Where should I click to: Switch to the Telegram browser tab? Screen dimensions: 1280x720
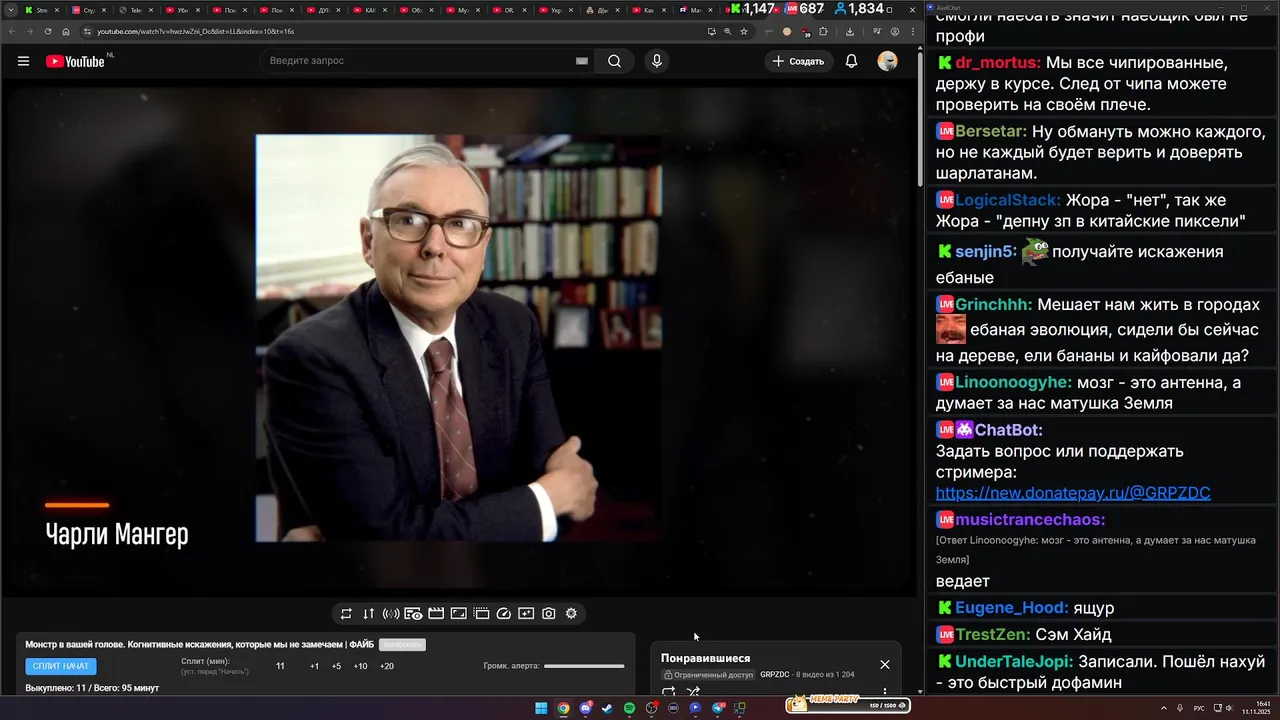point(135,10)
